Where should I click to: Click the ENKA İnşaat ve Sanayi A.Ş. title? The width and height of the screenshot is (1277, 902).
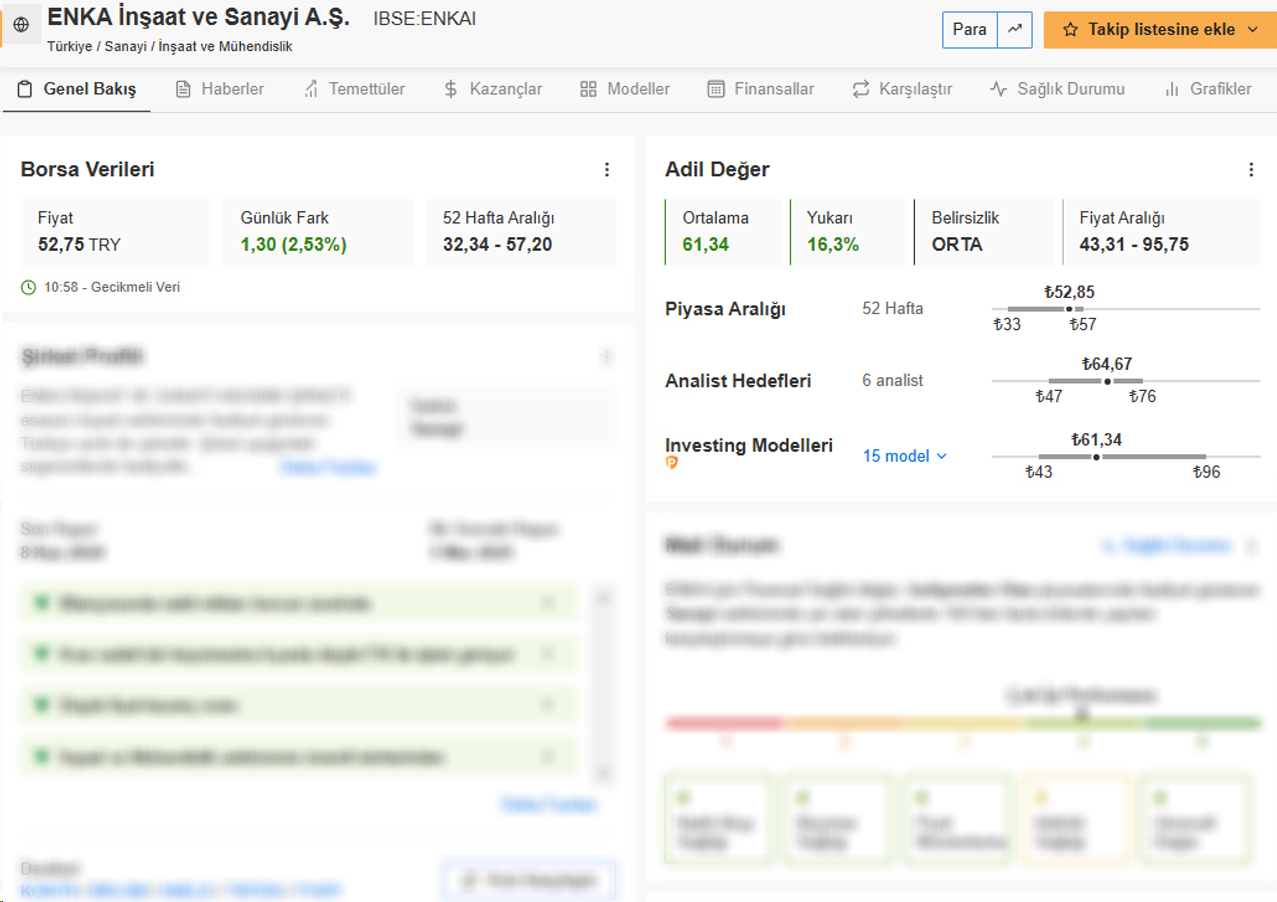(199, 17)
